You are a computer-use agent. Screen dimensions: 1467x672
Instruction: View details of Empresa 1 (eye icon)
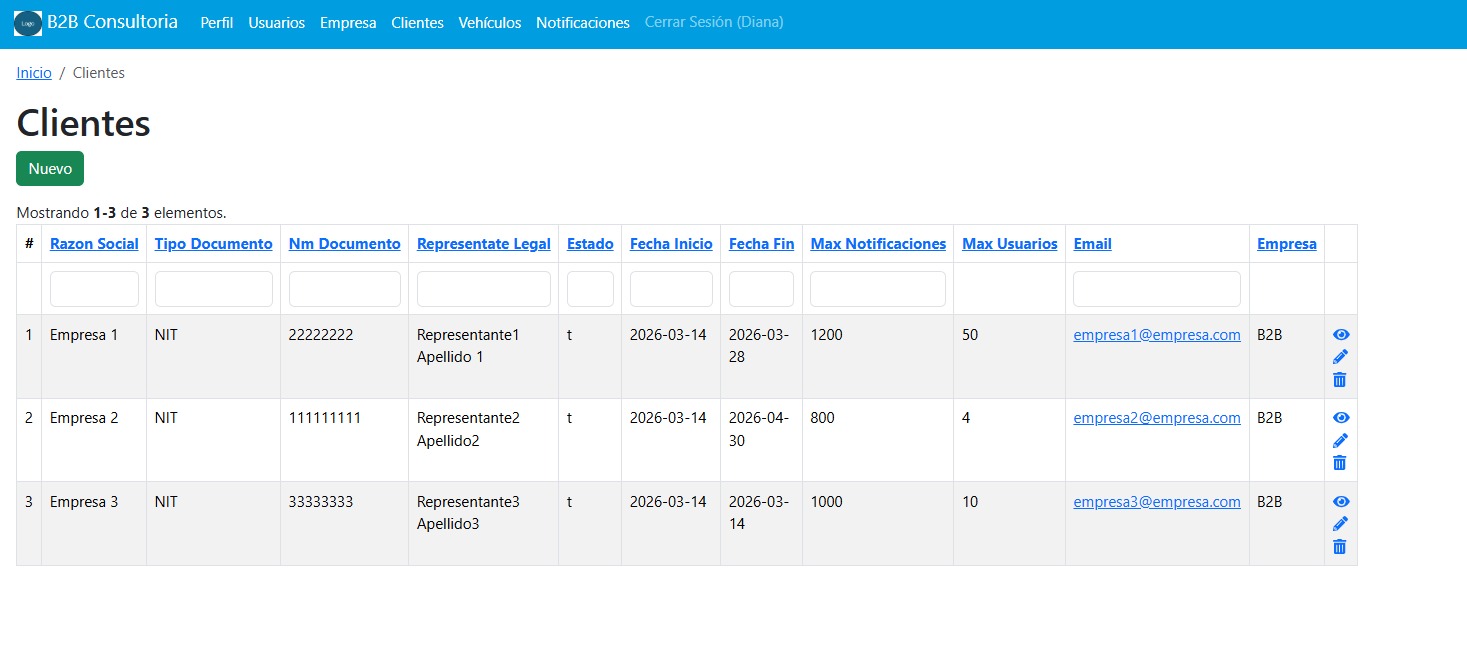pos(1341,335)
